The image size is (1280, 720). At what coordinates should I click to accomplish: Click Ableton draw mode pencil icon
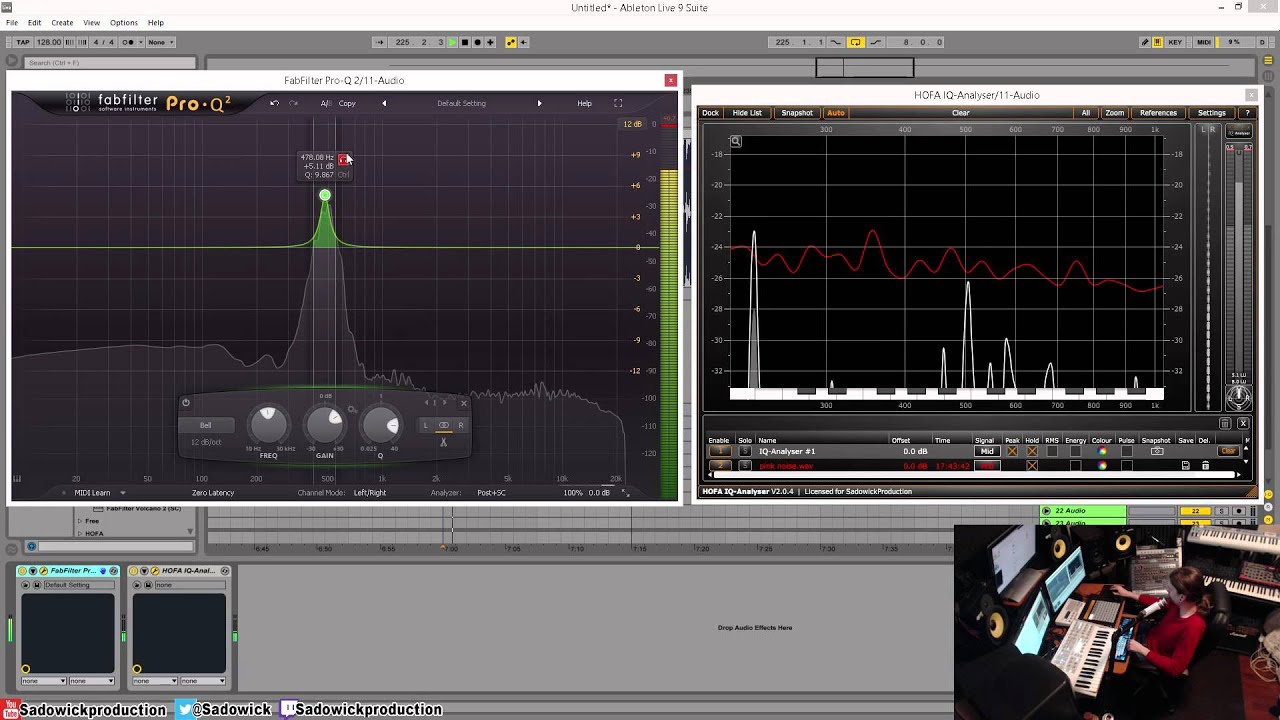point(1145,42)
